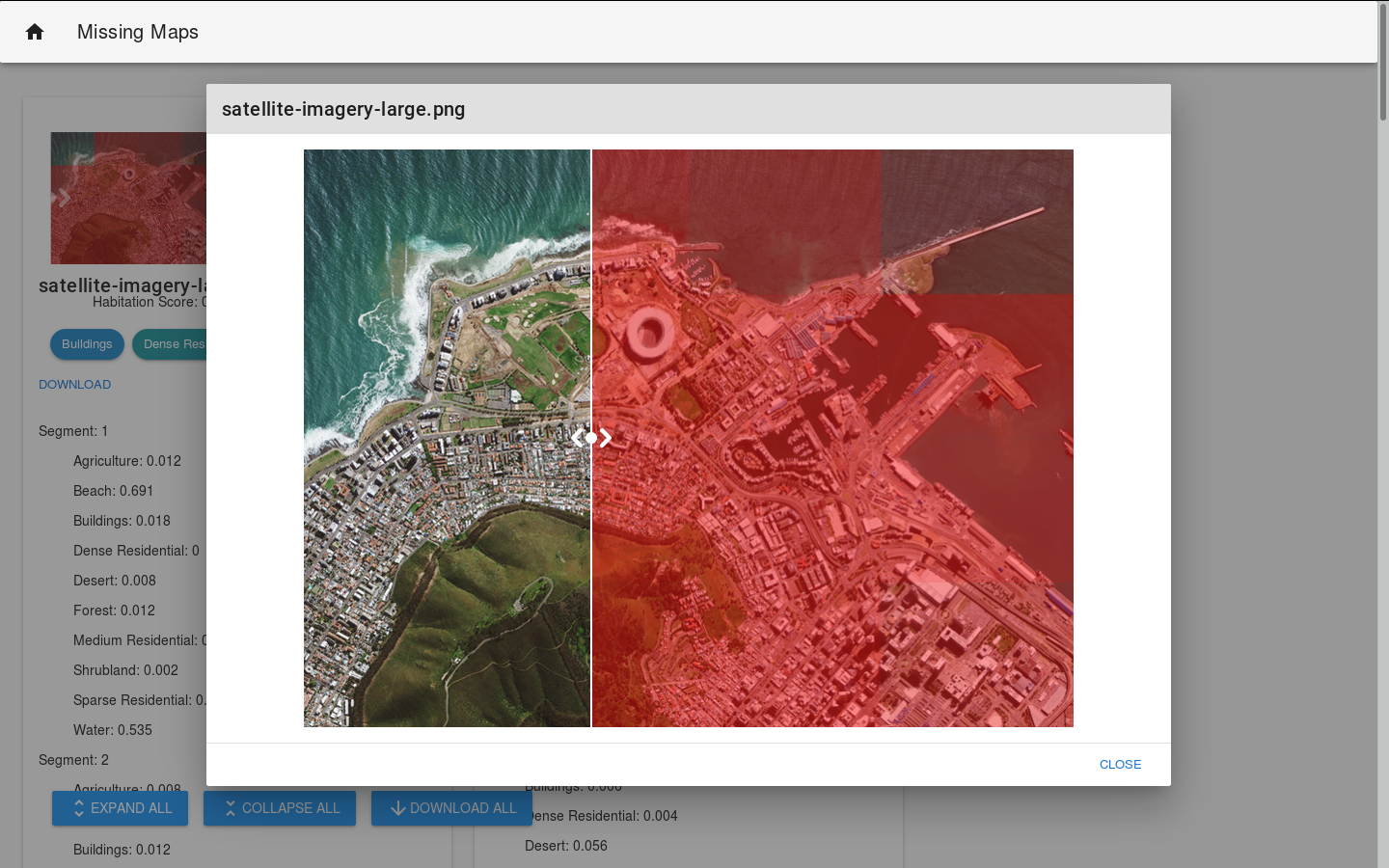
Task: Click the page vertical scrollbar thumb
Action: tap(1383, 63)
